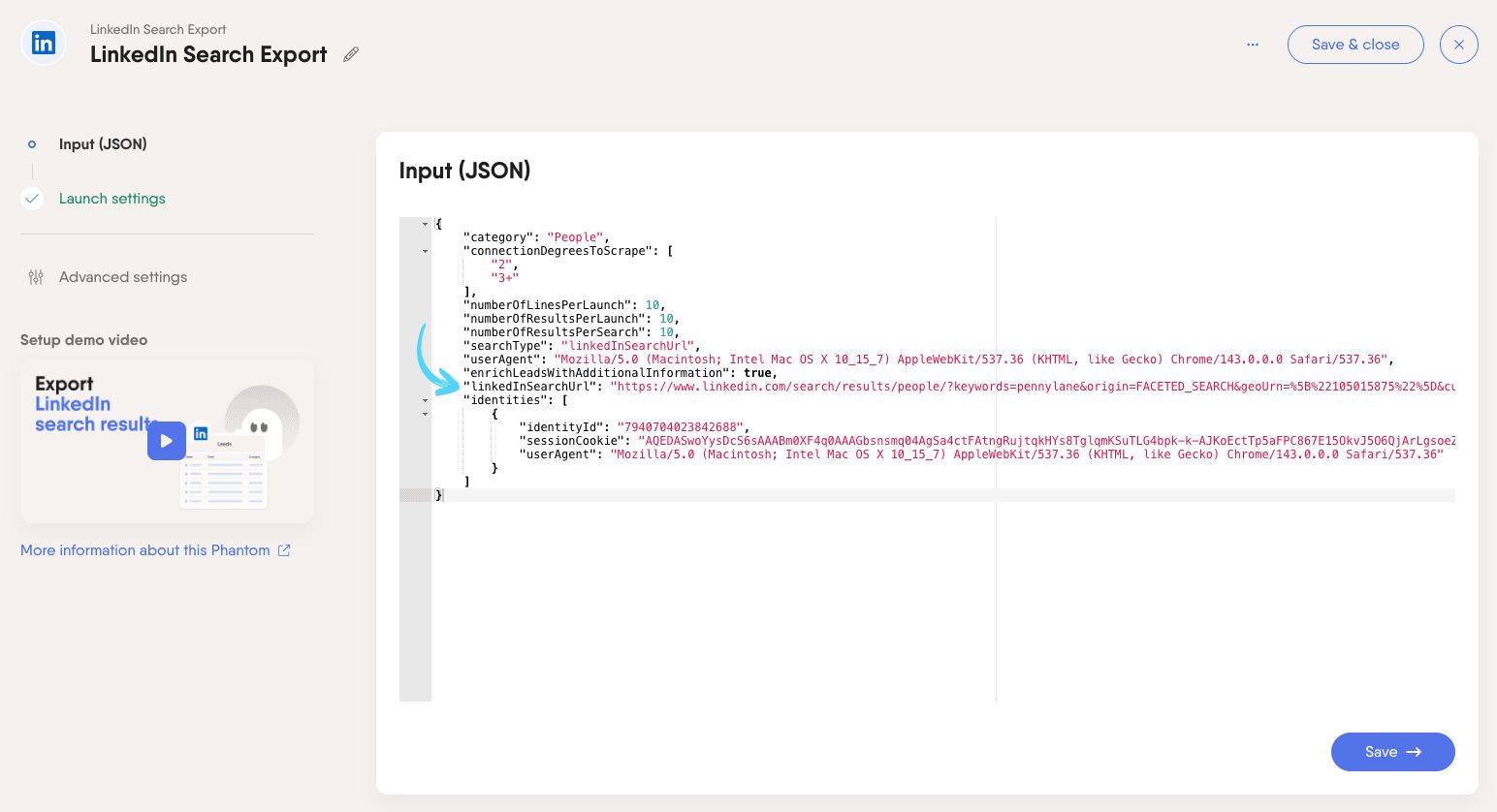This screenshot has width=1497, height=812.
Task: Collapse identities object fold arrow
Action: (425, 414)
